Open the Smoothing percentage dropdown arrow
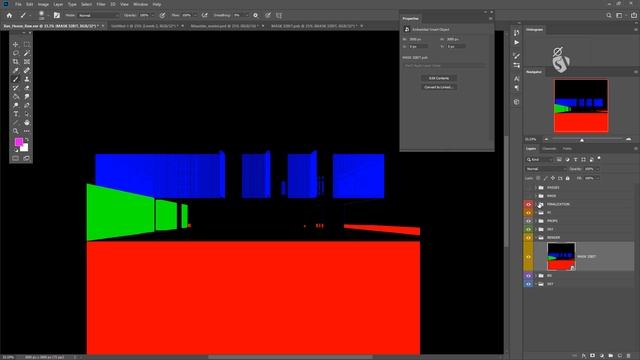This screenshot has width=640, height=360. [247, 15]
